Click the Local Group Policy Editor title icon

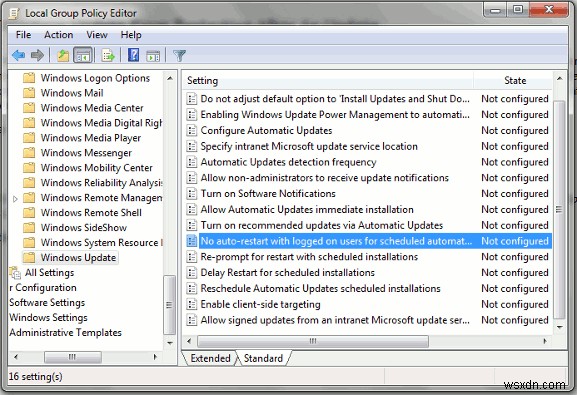click(x=14, y=13)
